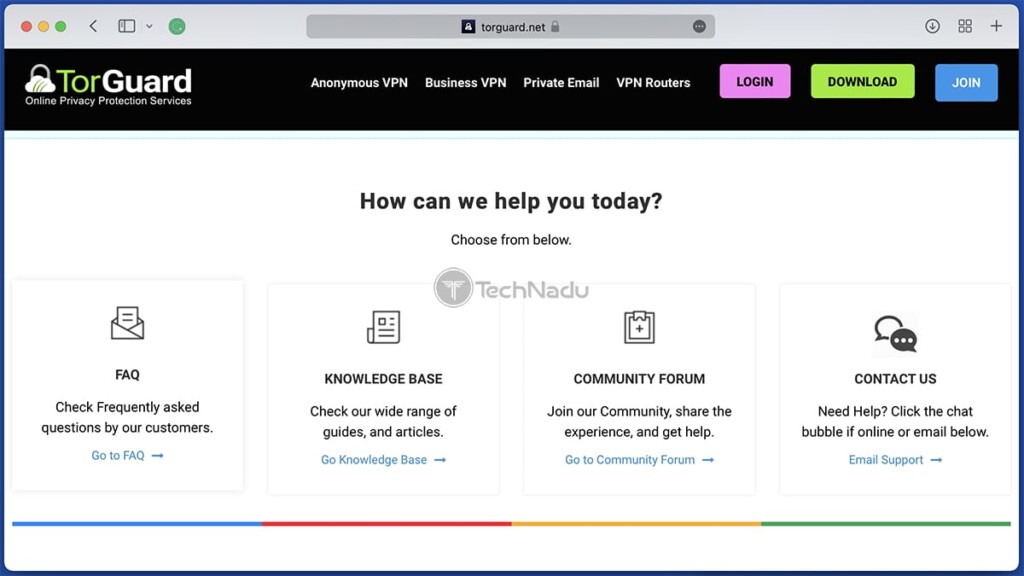Open the Private Email menu item

pos(561,83)
